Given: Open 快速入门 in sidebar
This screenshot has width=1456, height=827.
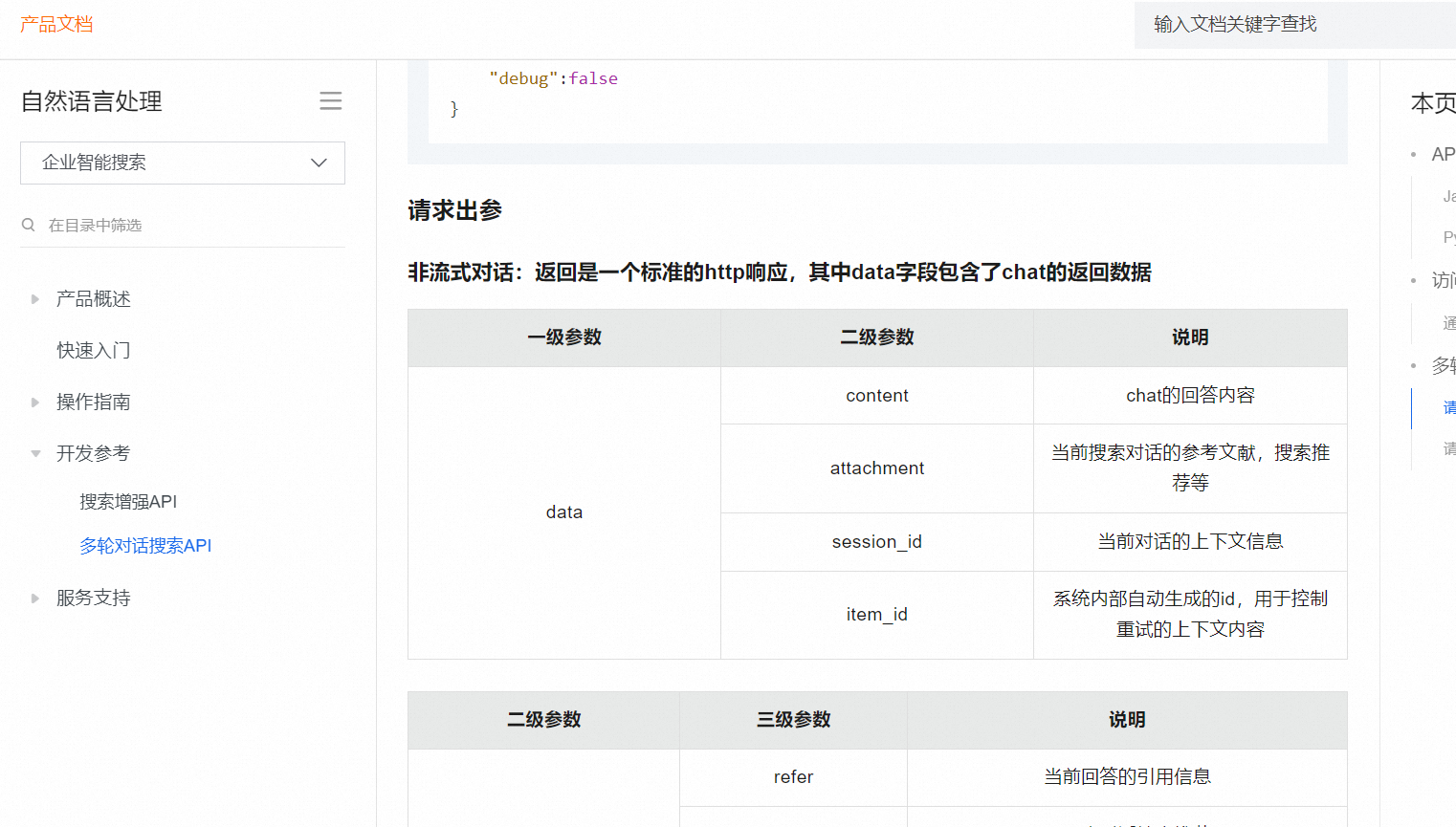Looking at the screenshot, I should (94, 351).
